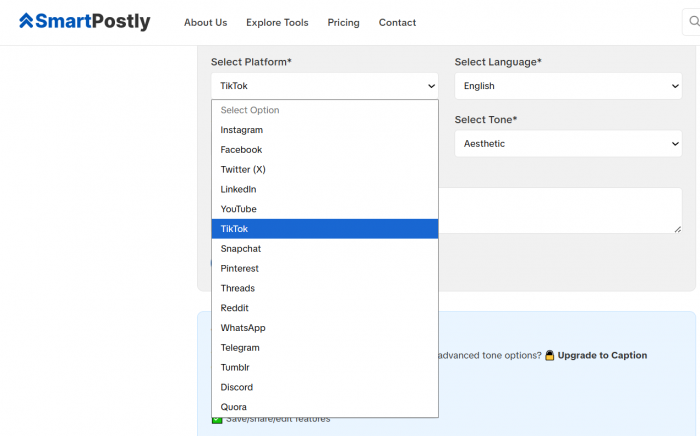Select Quora option
Viewport: 700px width, 436px height.
325,407
